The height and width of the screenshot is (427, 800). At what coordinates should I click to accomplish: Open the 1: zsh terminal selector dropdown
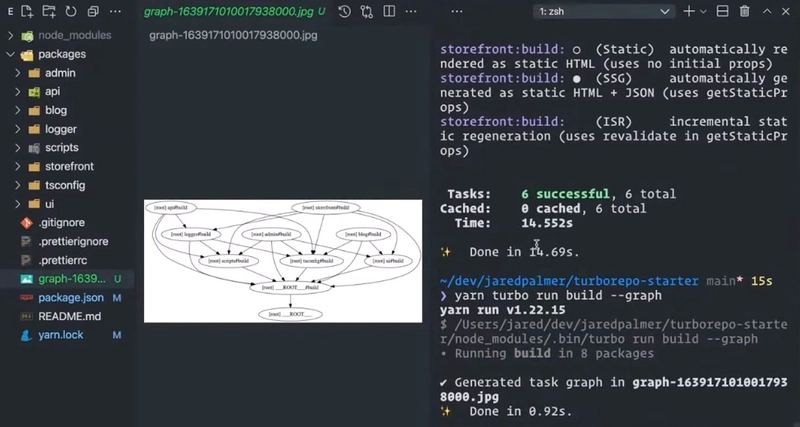[605, 11]
